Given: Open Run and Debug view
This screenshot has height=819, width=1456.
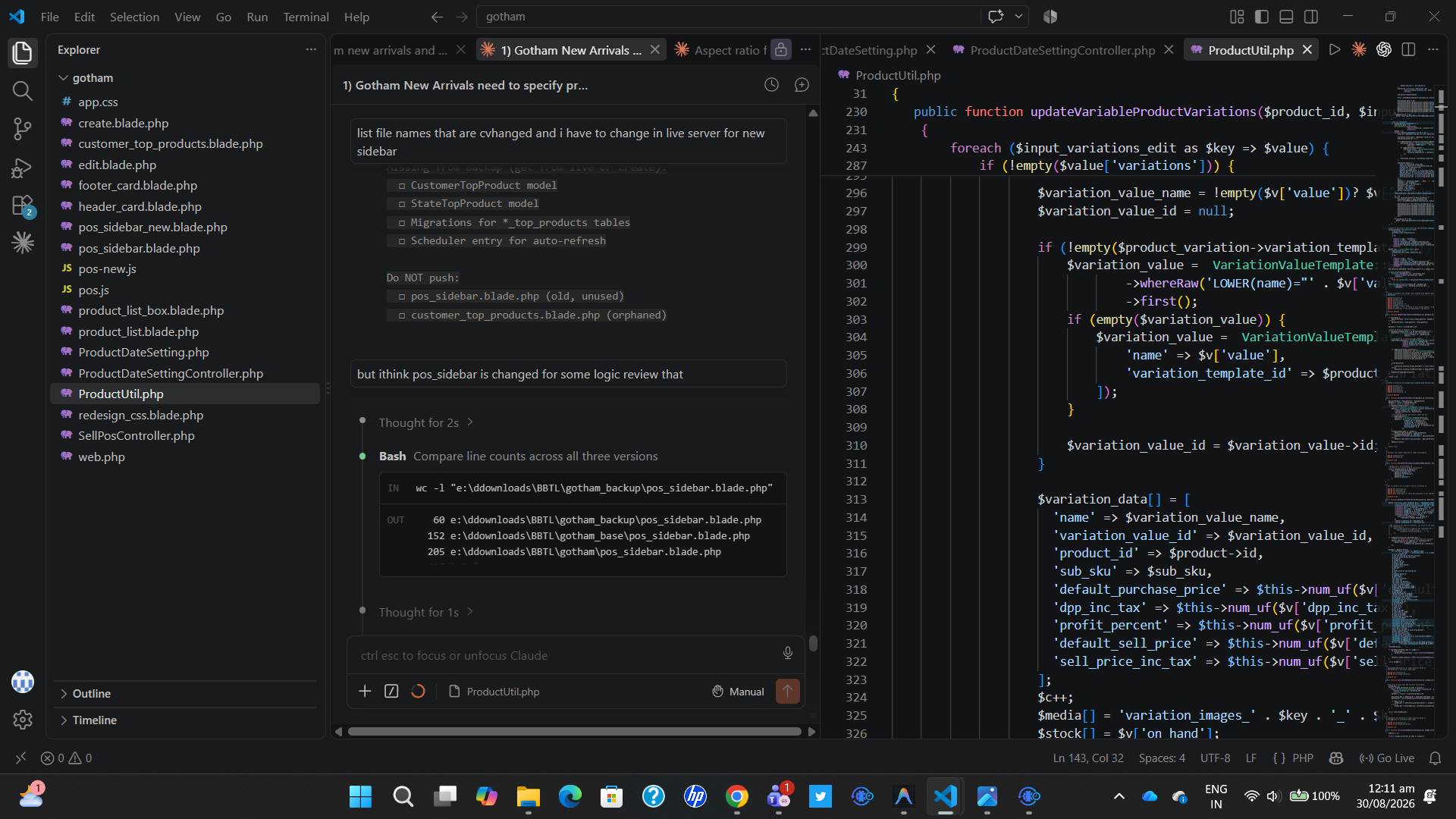Looking at the screenshot, I should [23, 168].
